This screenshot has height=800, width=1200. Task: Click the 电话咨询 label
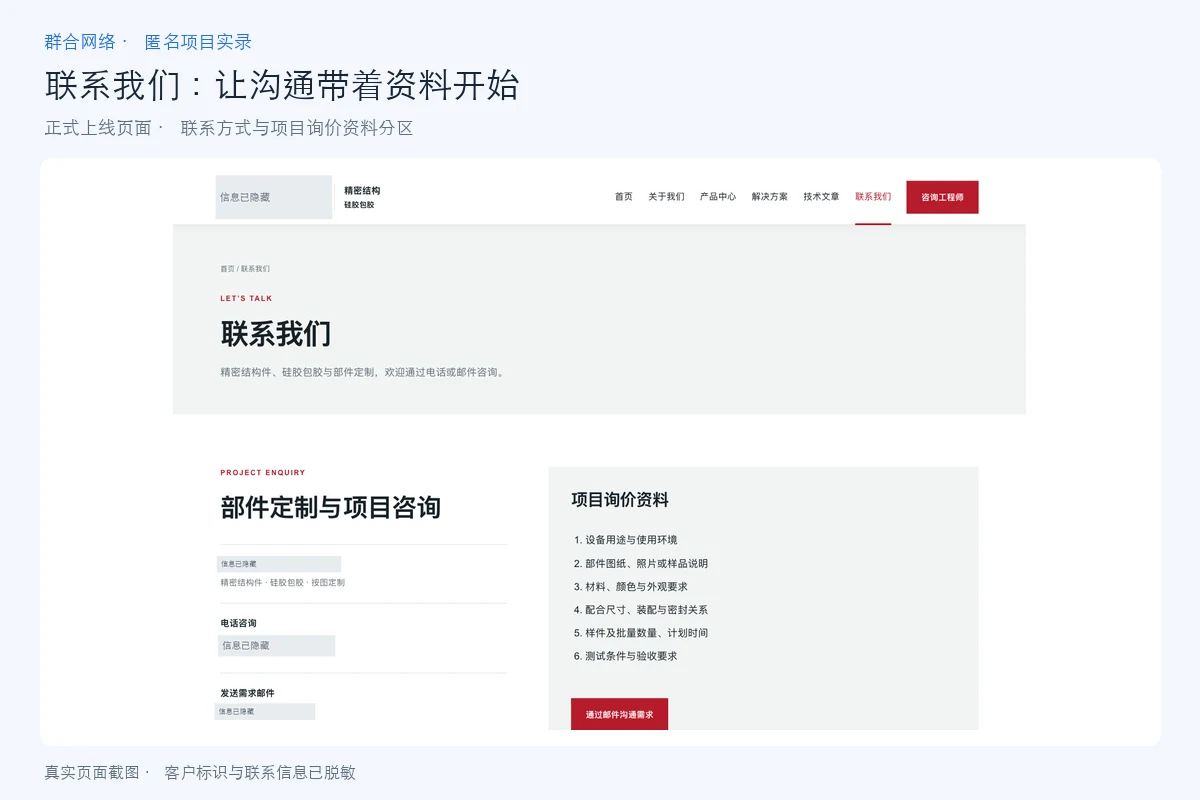click(238, 623)
